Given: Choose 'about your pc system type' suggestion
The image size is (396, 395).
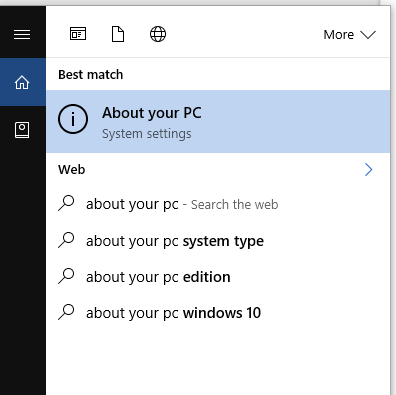Looking at the screenshot, I should pos(218,241).
